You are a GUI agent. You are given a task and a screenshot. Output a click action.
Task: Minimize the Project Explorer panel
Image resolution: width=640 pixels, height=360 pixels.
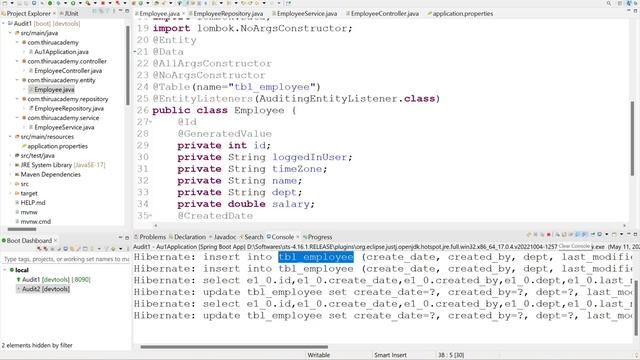pyautogui.click(x=120, y=11)
